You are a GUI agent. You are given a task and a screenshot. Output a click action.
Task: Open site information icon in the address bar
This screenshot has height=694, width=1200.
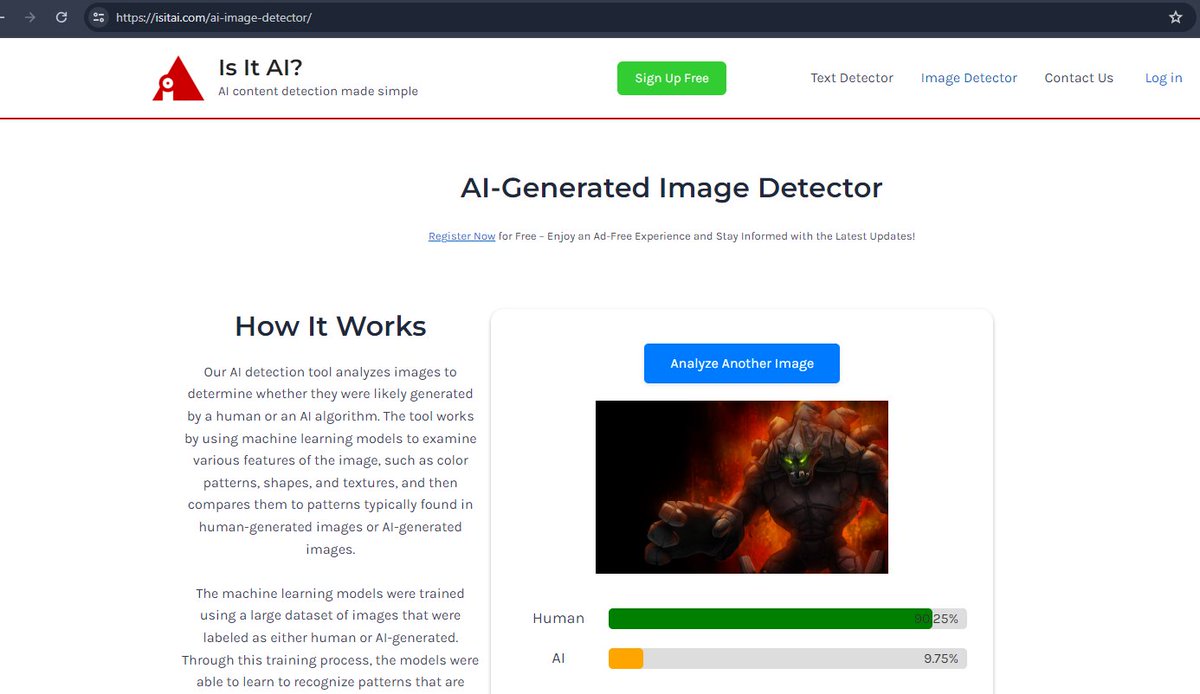(98, 17)
